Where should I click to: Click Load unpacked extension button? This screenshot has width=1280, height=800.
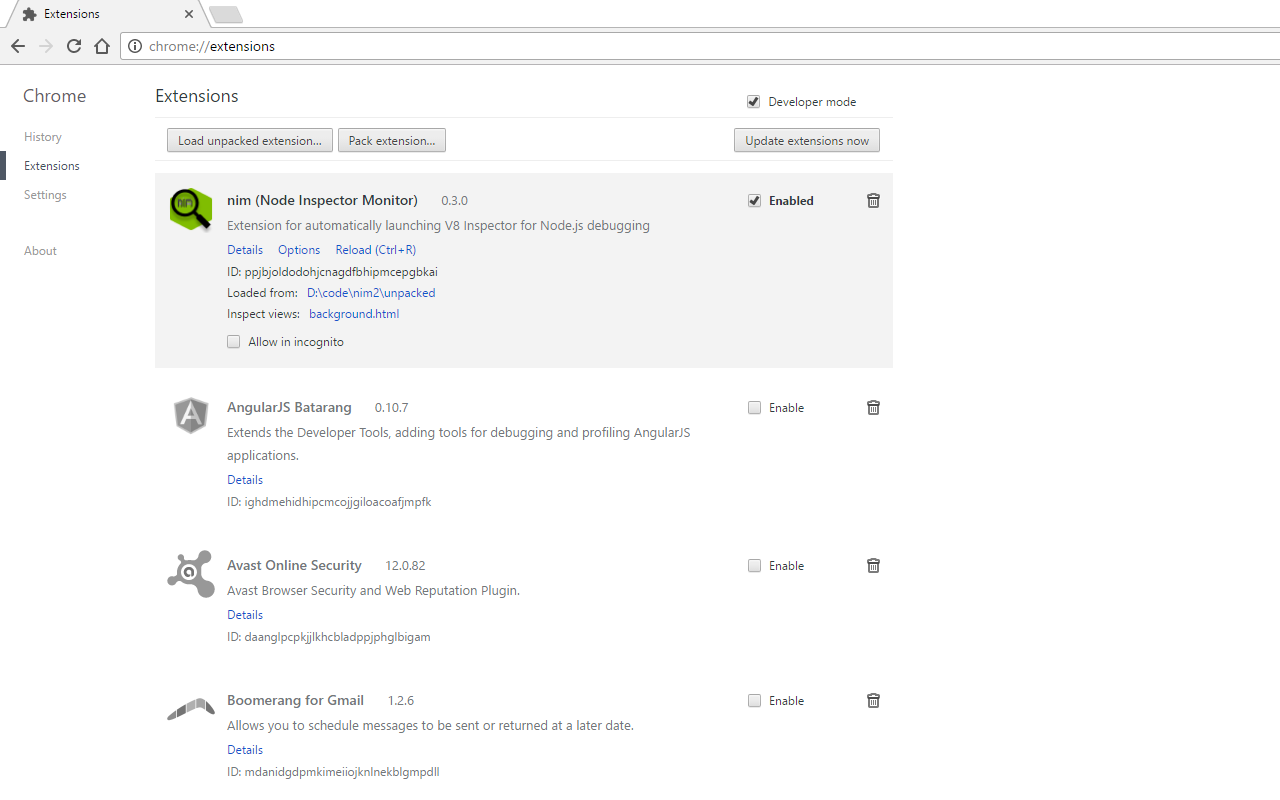coord(250,141)
